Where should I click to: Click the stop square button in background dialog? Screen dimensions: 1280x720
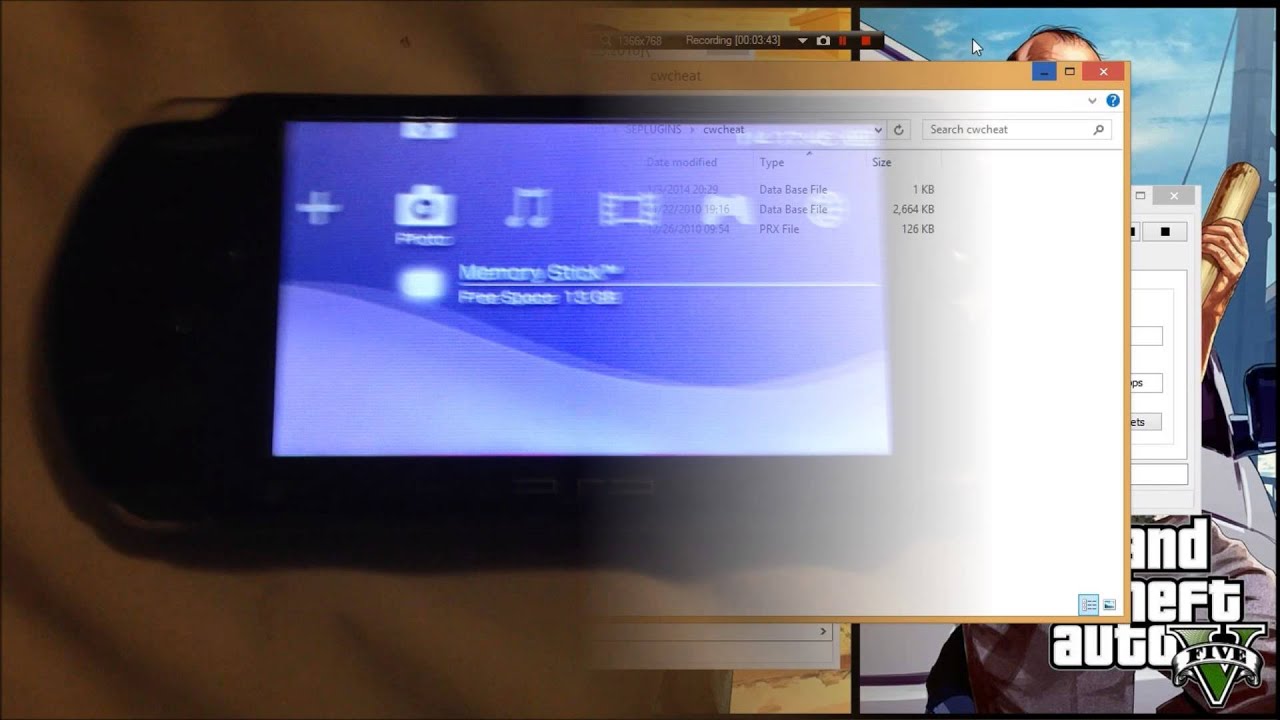pos(1165,232)
